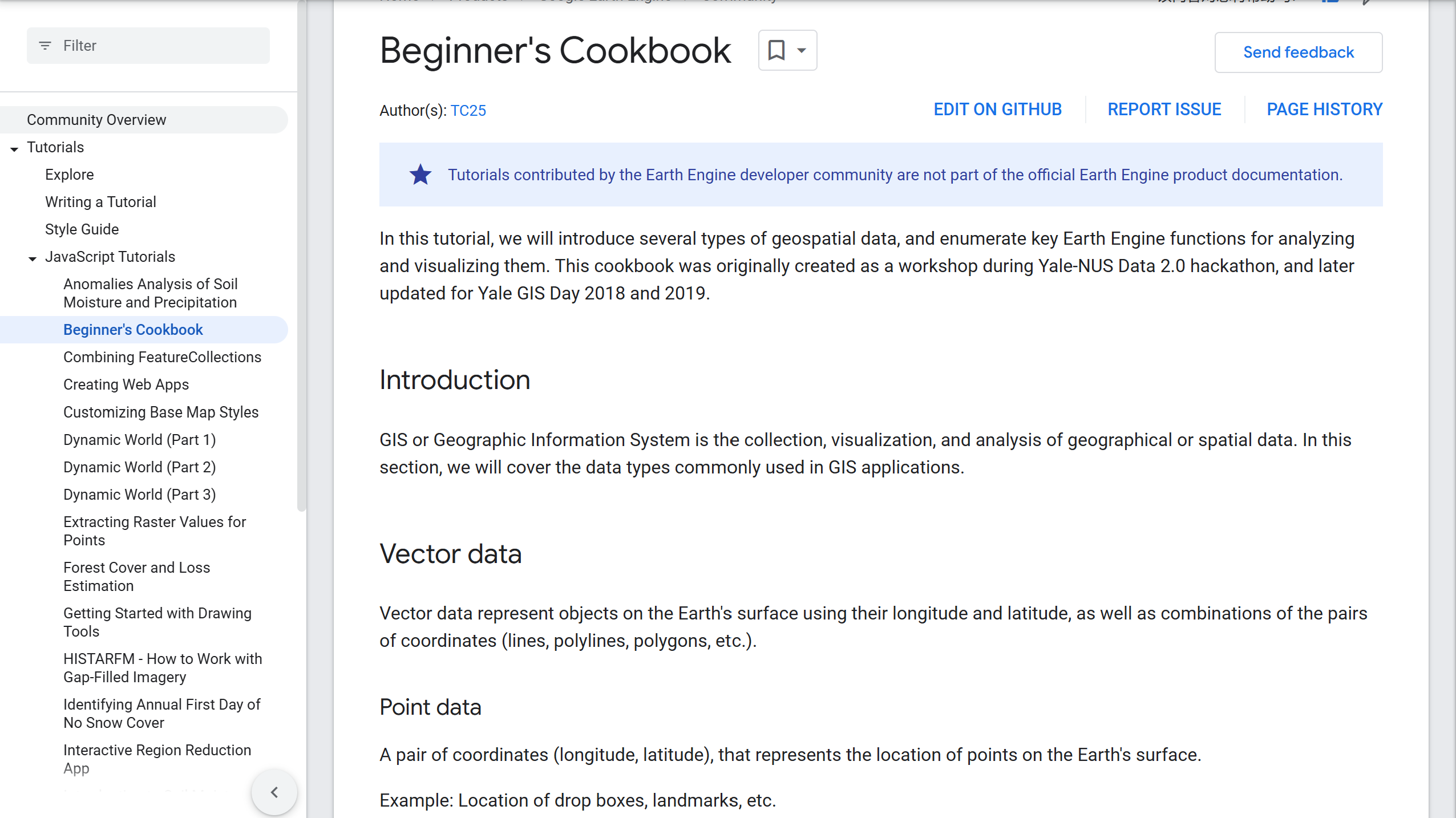The width and height of the screenshot is (1456, 818).
Task: Click REPORT ISSUE
Action: click(1164, 109)
